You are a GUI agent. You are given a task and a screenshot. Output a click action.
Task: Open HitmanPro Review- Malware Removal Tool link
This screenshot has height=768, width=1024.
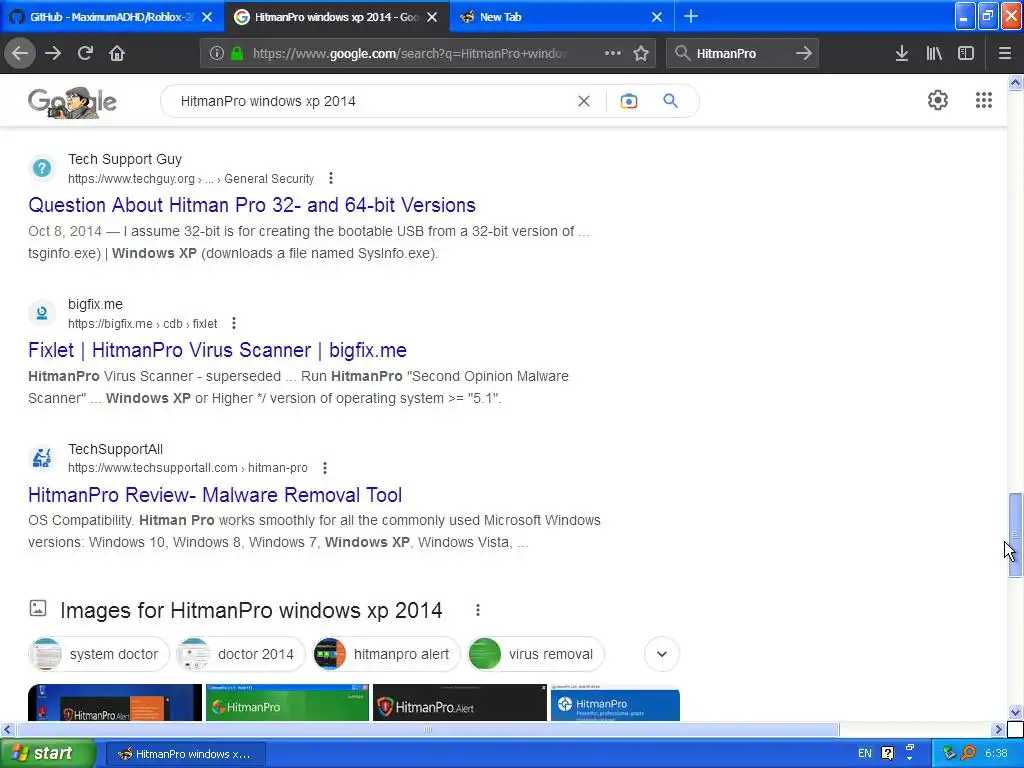click(x=215, y=495)
